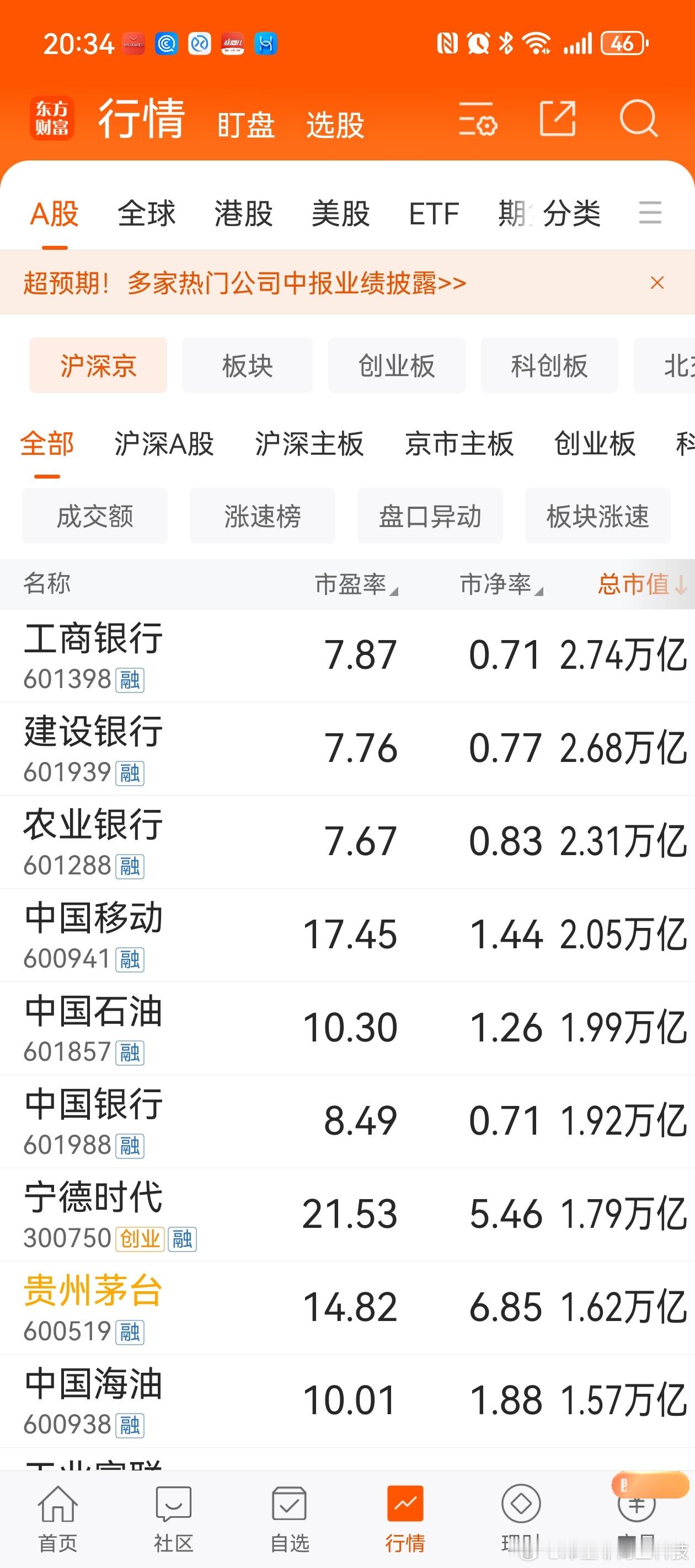Select the 全部 sub-tab

click(x=47, y=443)
